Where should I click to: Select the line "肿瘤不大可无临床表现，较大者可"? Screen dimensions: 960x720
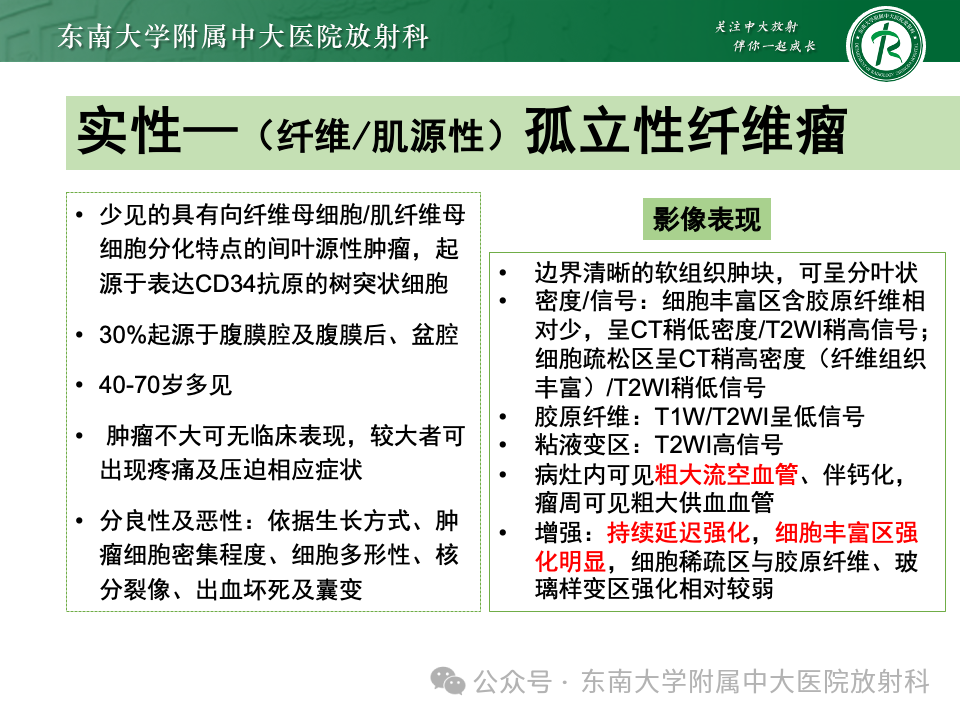tap(285, 436)
